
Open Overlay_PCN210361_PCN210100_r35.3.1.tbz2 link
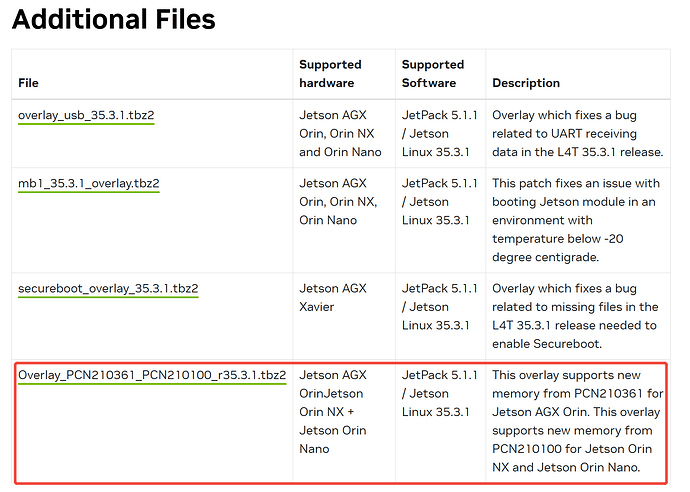coord(152,375)
